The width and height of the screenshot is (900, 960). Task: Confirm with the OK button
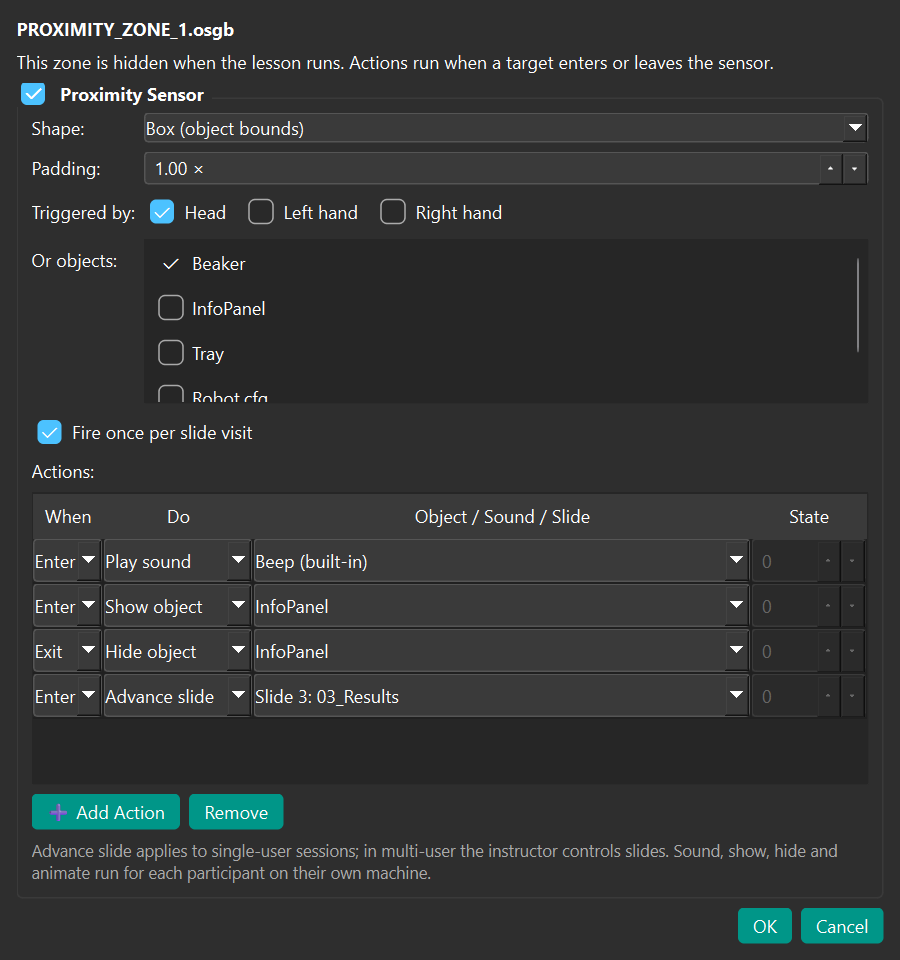[765, 926]
